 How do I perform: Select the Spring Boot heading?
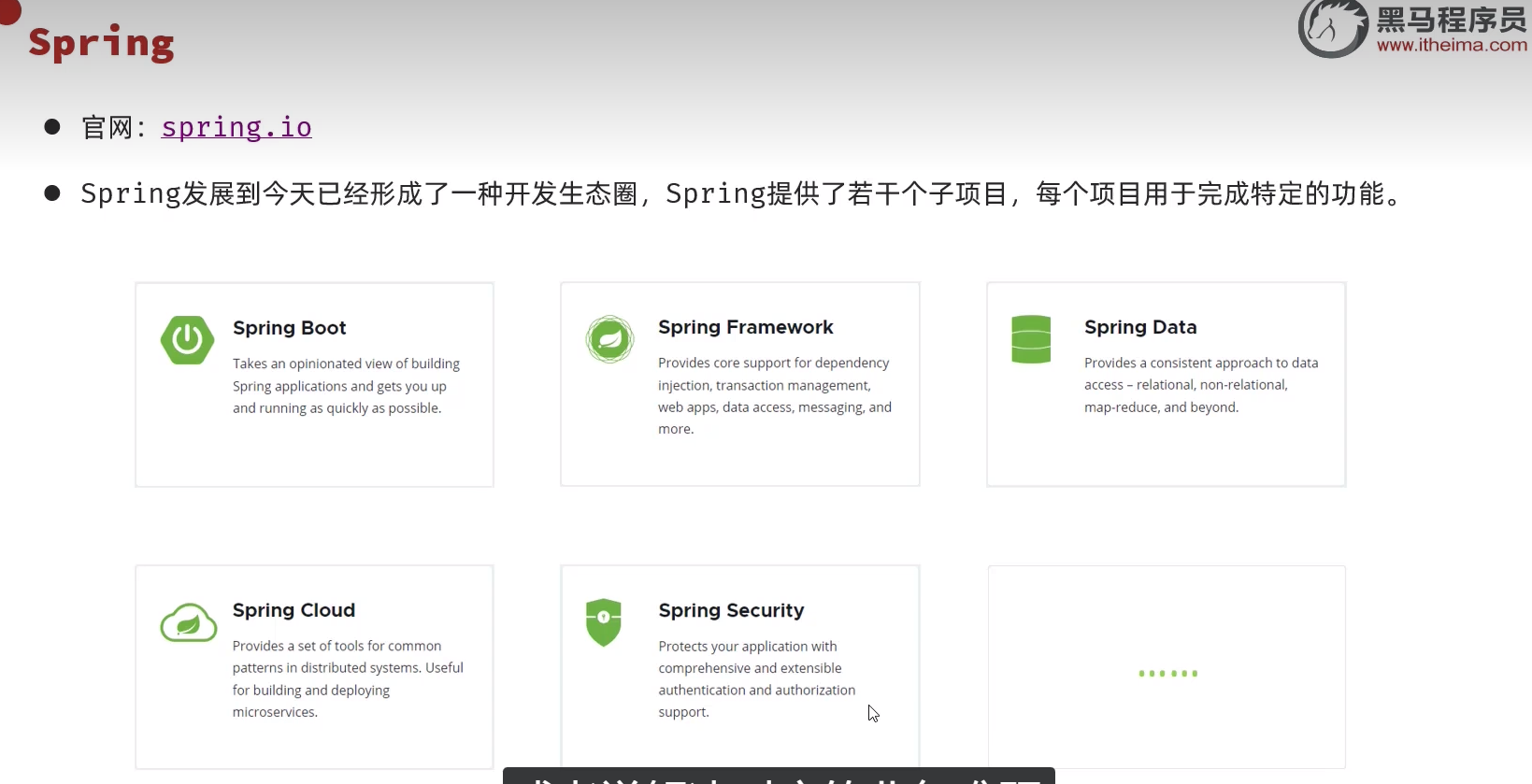pos(290,328)
